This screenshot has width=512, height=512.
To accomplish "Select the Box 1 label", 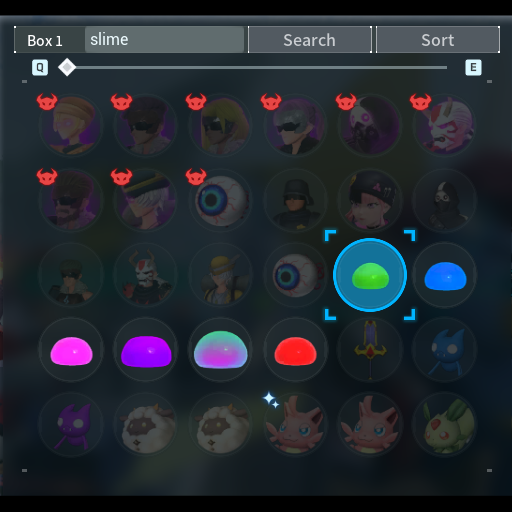I will pos(45,41).
